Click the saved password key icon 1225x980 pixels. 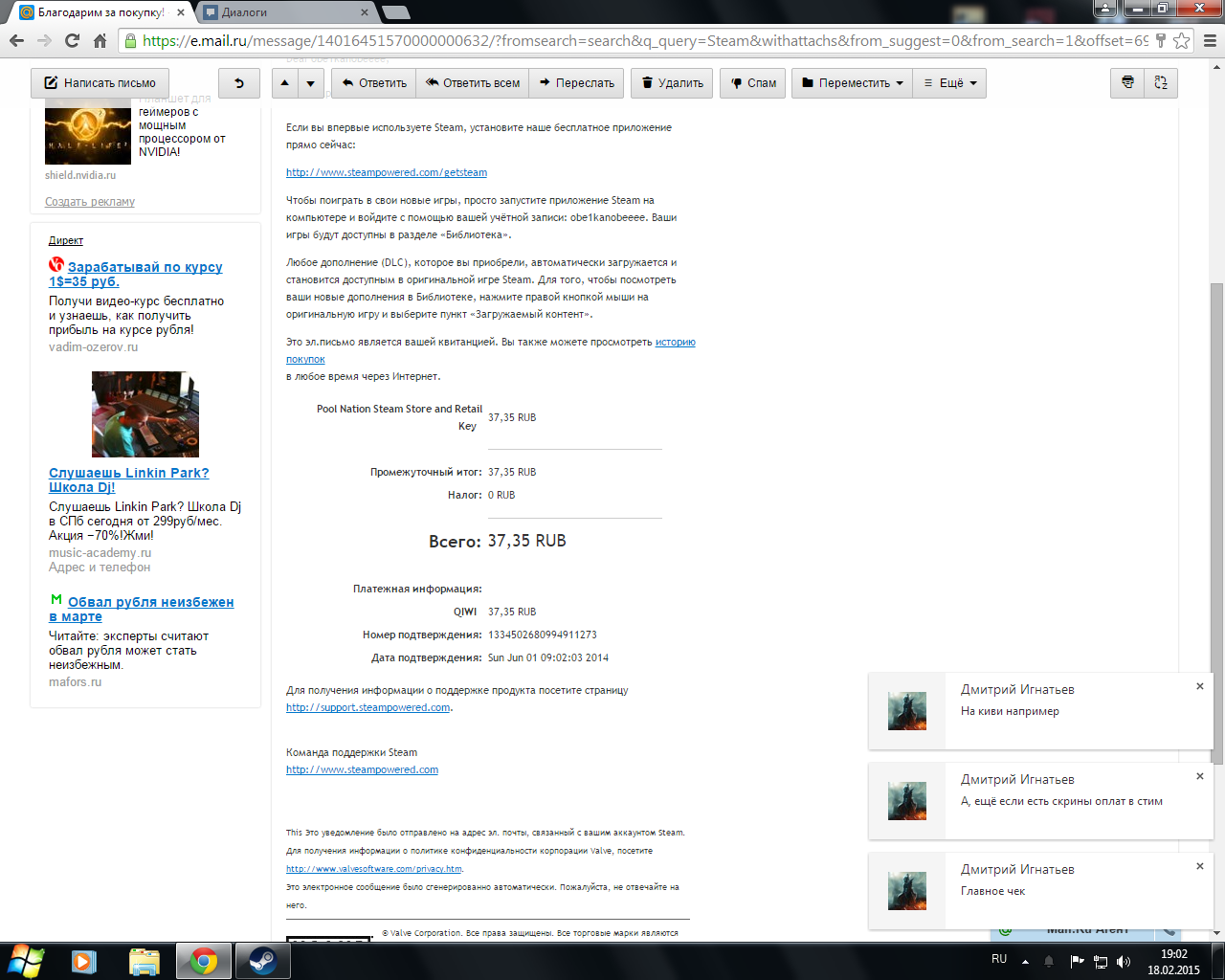(1161, 40)
